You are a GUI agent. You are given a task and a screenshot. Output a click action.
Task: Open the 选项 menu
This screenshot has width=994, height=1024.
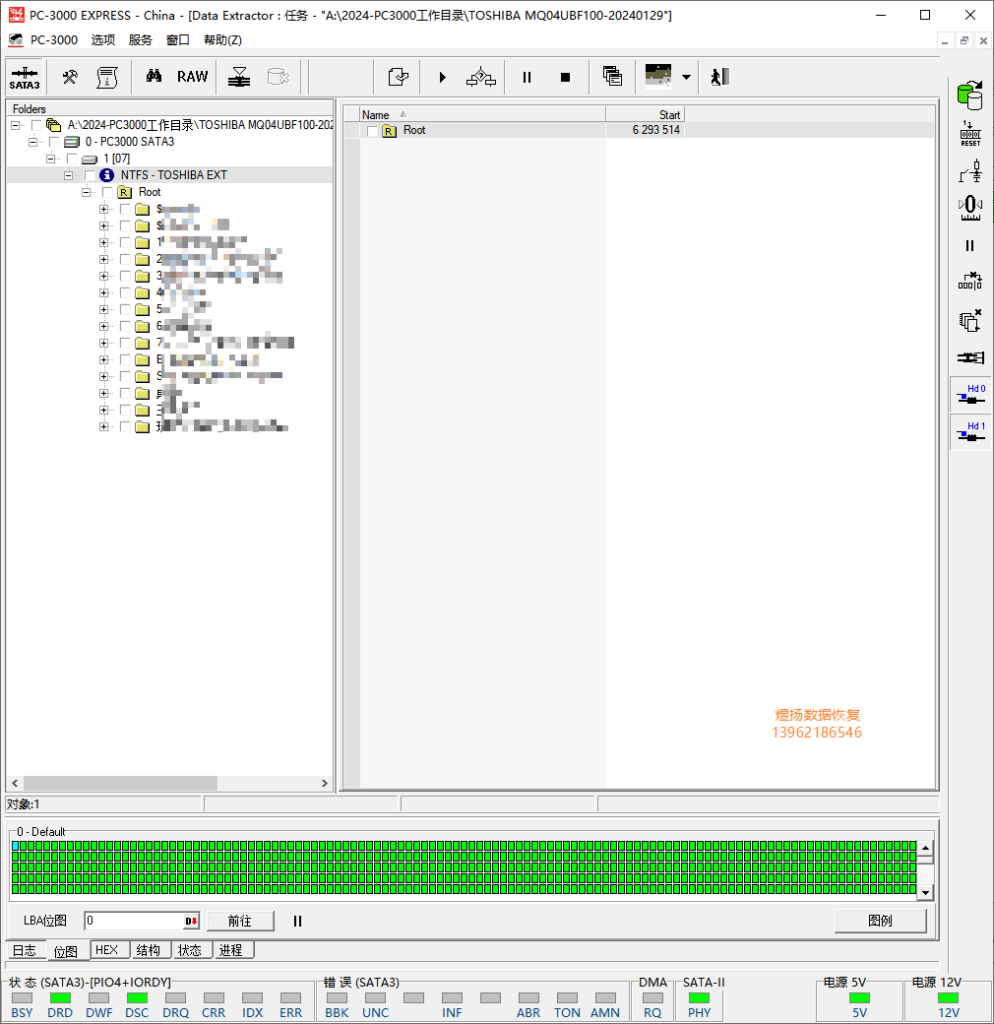click(103, 40)
